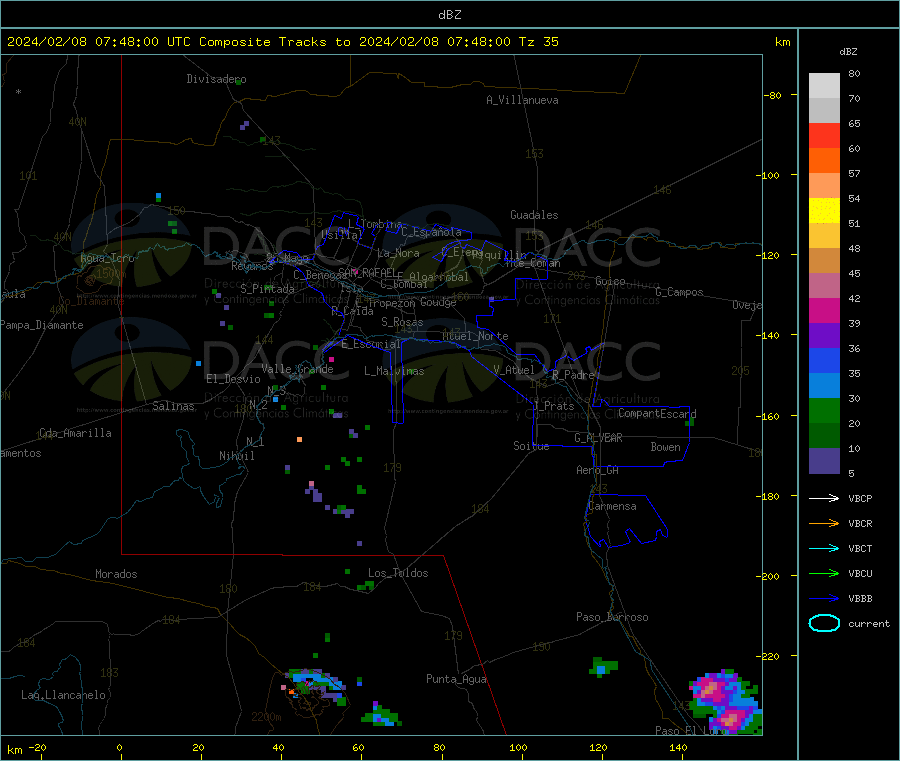Screen dimensions: 900x761
Task: Click the orange VBCR arrow legend icon
Action: point(824,523)
